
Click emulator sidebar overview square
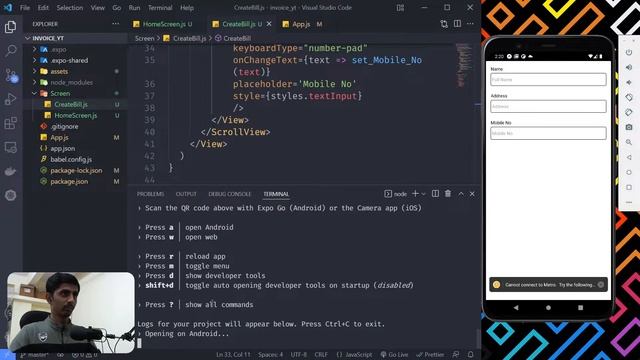629,187
